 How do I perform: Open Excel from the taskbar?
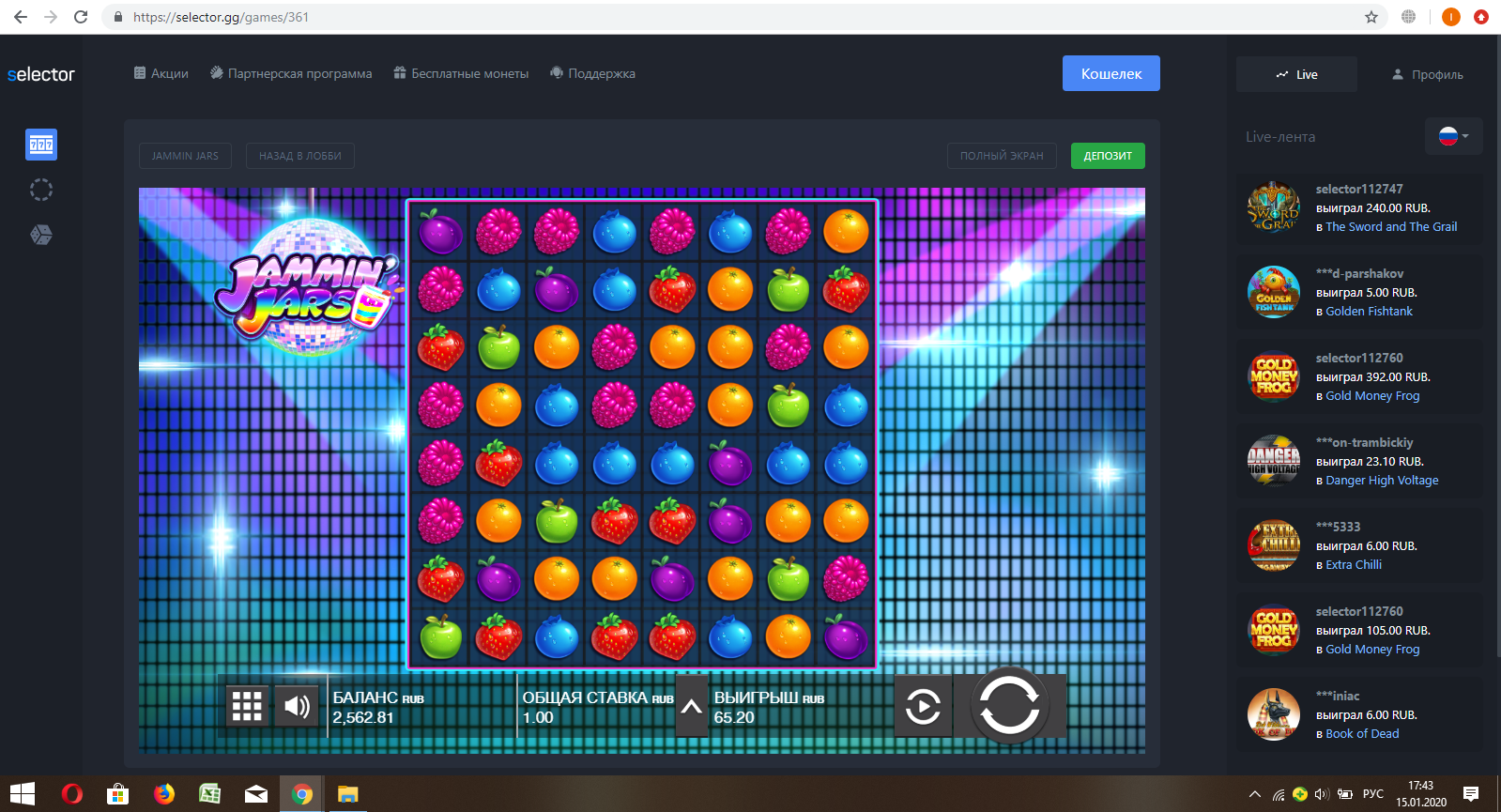tap(209, 794)
